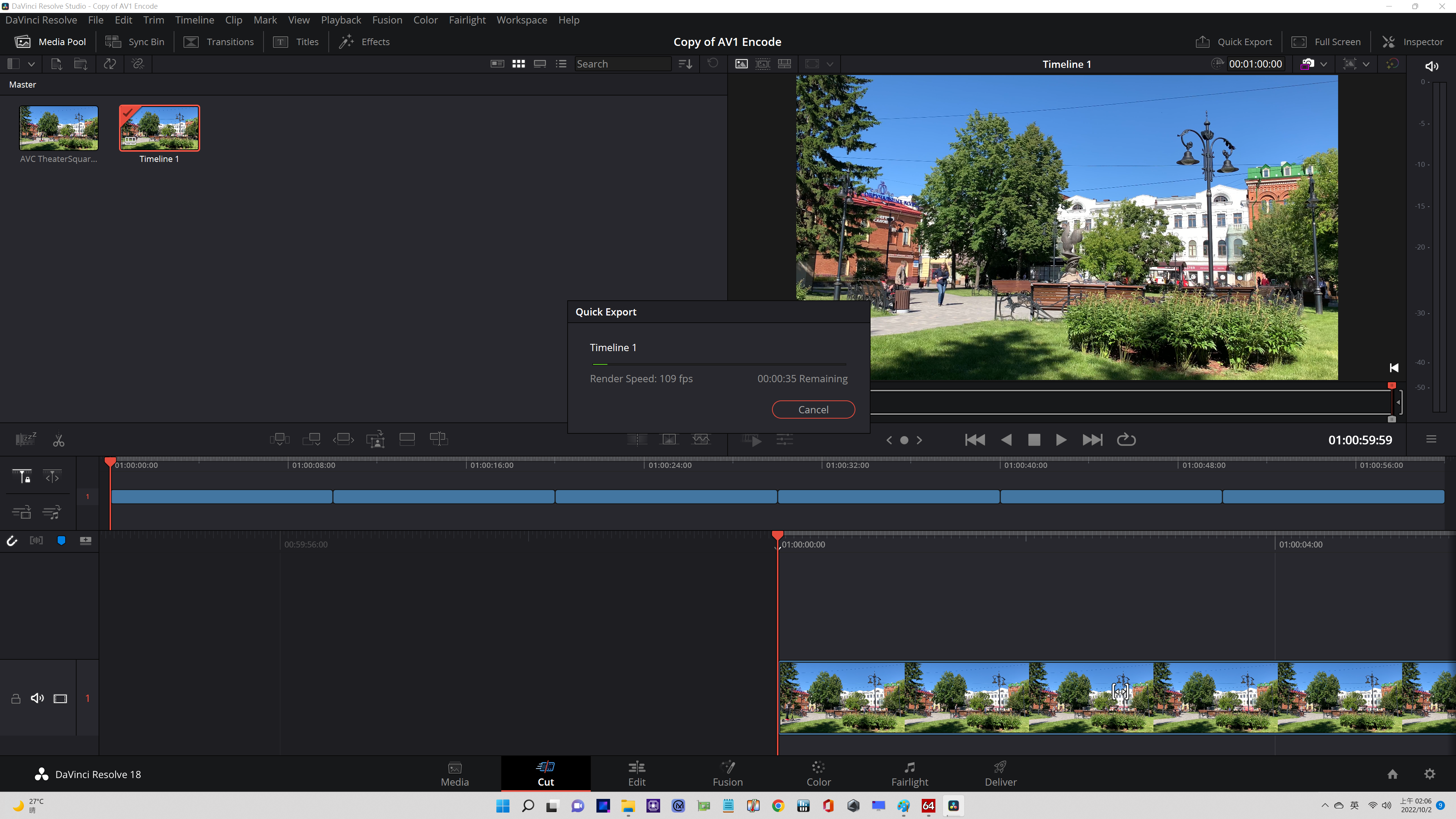Click the Close Up edit icon
Screen dimensions: 1456x819
[375, 439]
